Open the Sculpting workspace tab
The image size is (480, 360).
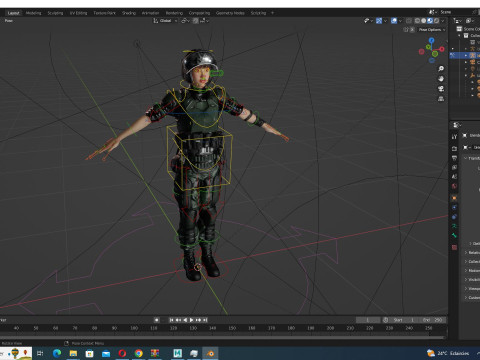[x=55, y=13]
